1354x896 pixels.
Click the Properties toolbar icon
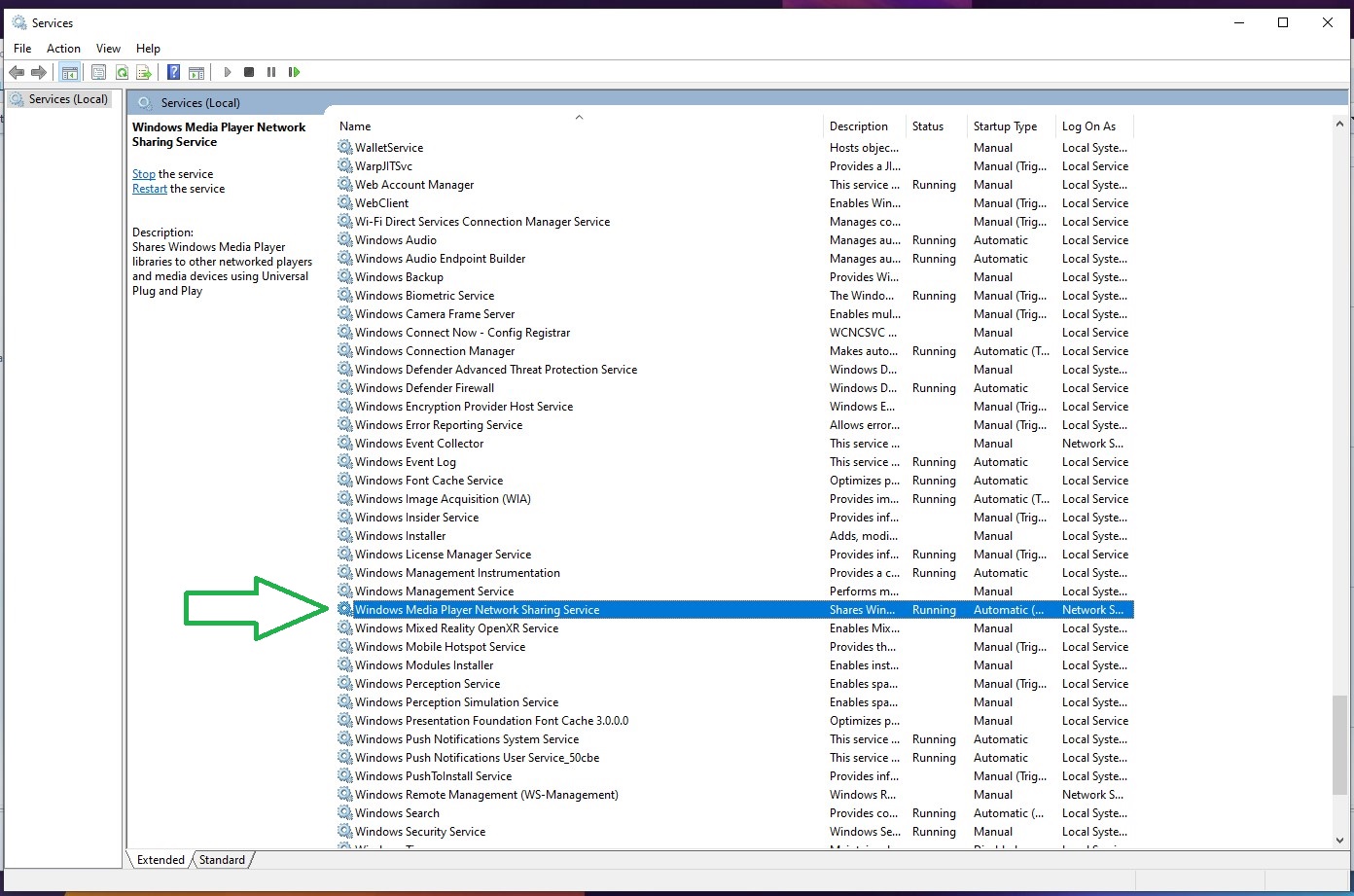tap(98, 71)
